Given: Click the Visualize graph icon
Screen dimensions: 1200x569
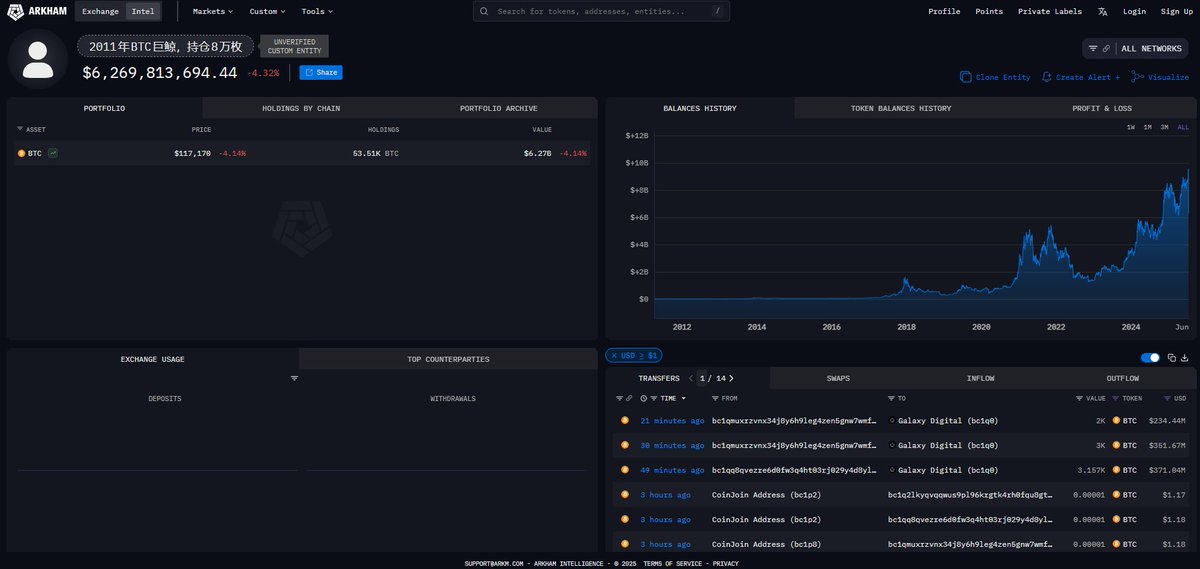Looking at the screenshot, I should click(x=1137, y=77).
